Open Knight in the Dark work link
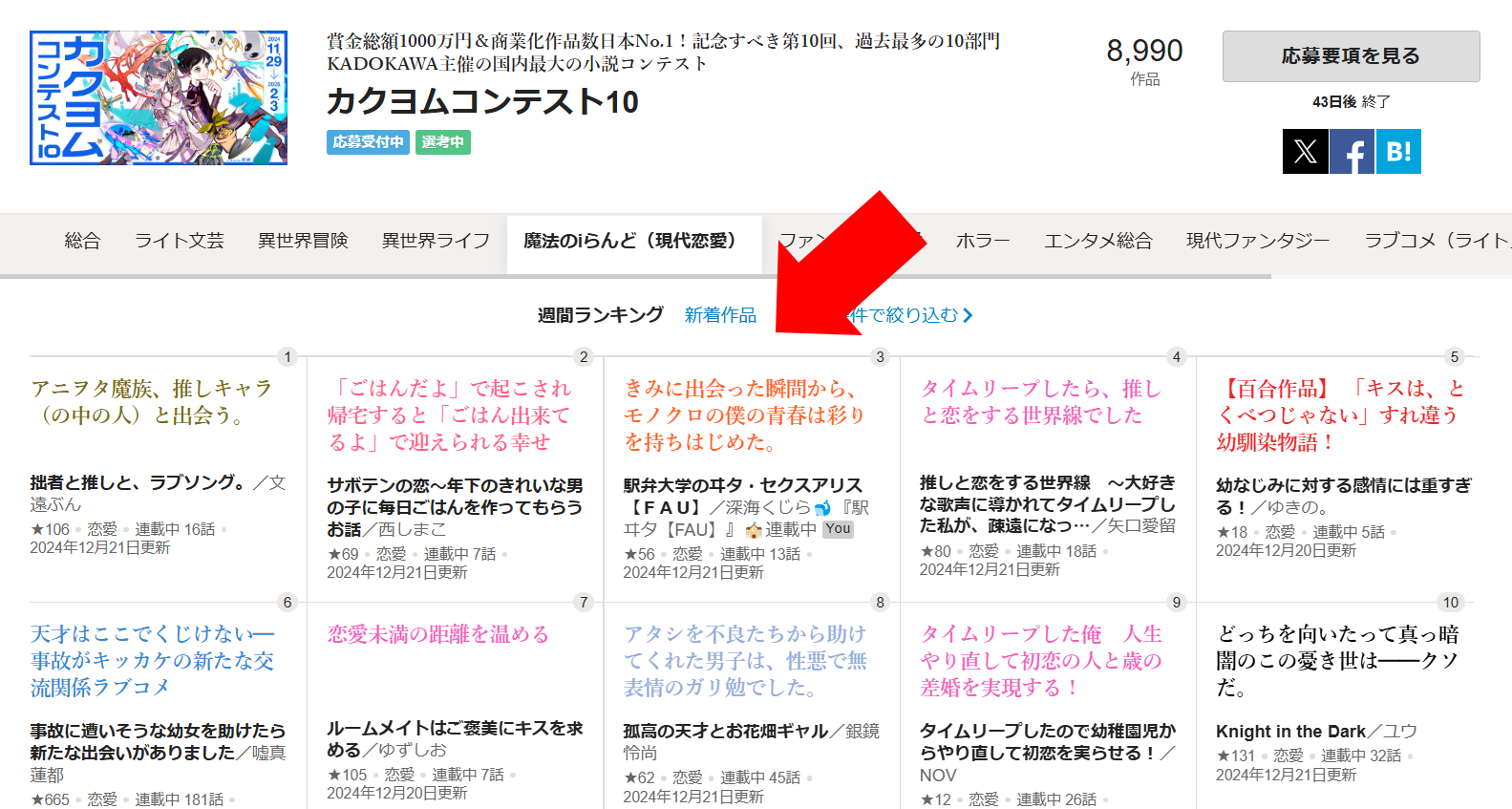Viewport: 1512px width, 809px height. (1290, 732)
